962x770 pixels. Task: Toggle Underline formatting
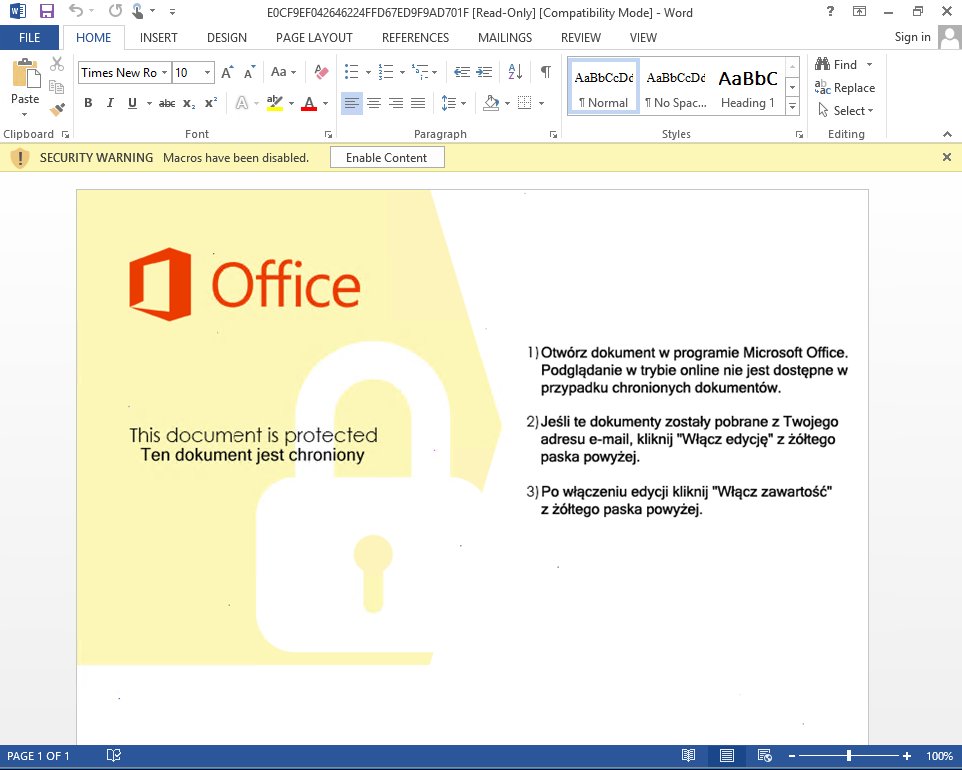[132, 103]
